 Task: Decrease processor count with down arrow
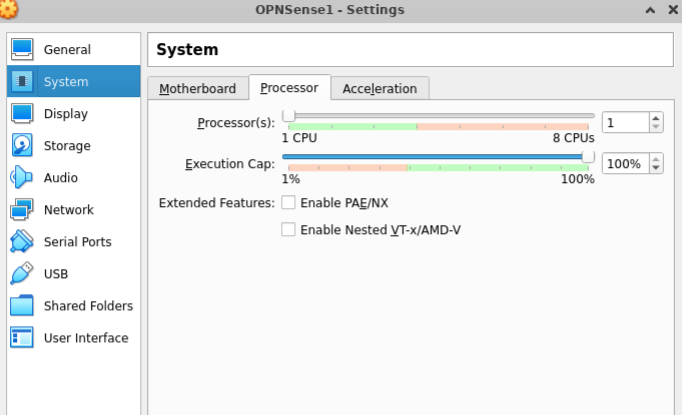point(656,127)
